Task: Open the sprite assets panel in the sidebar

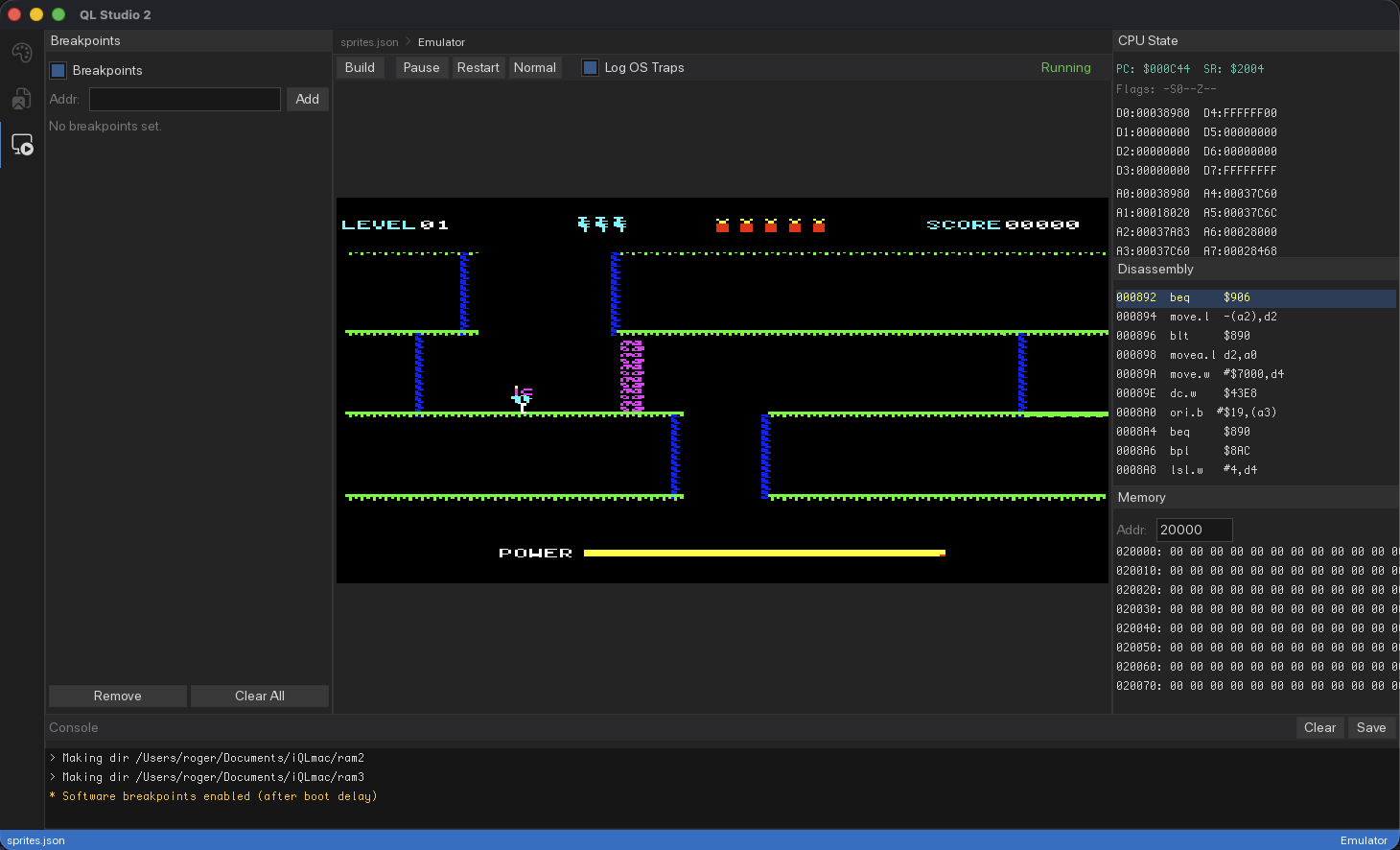Action: 21,99
